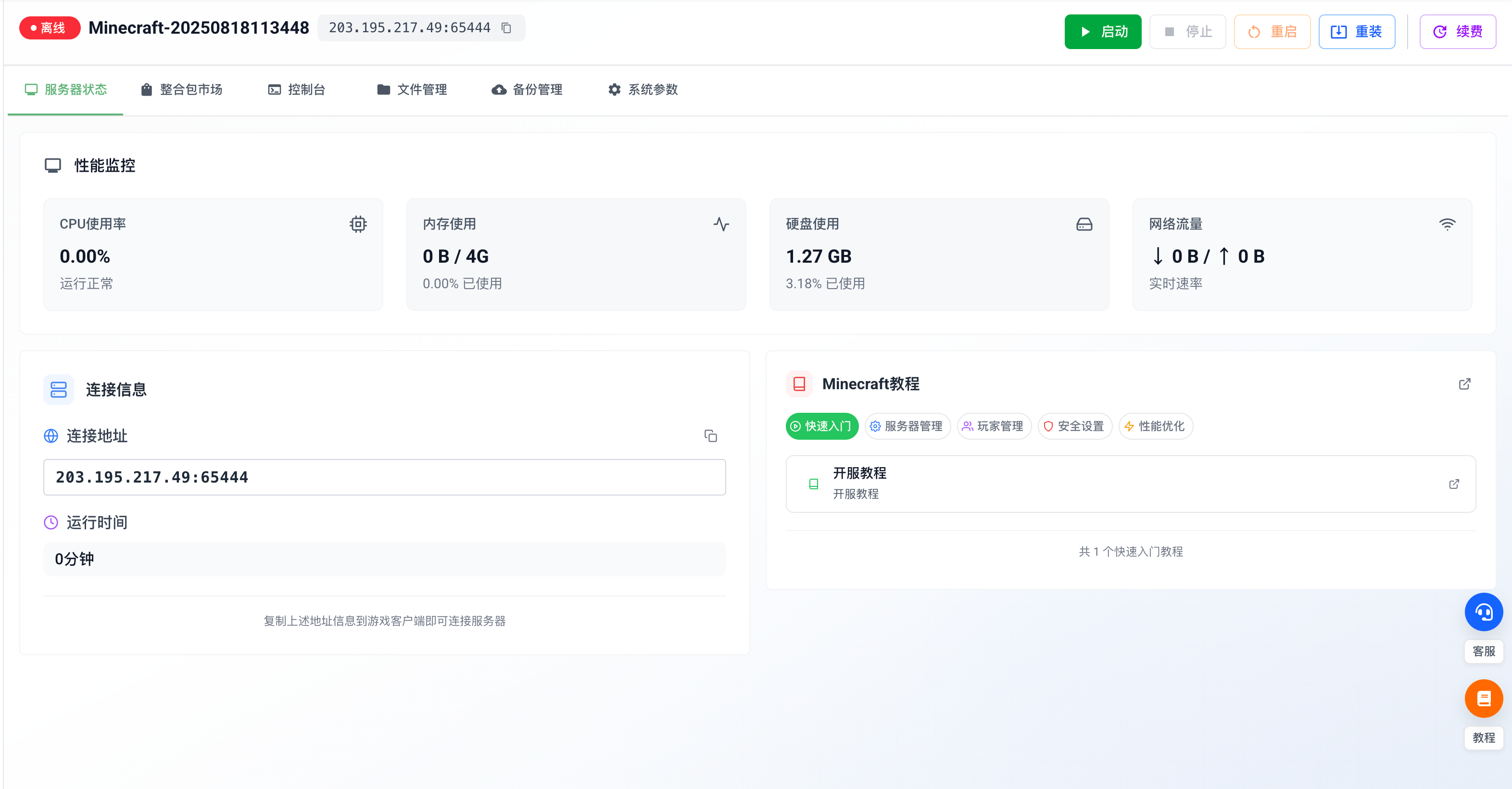Copy server address icon in header

506,28
